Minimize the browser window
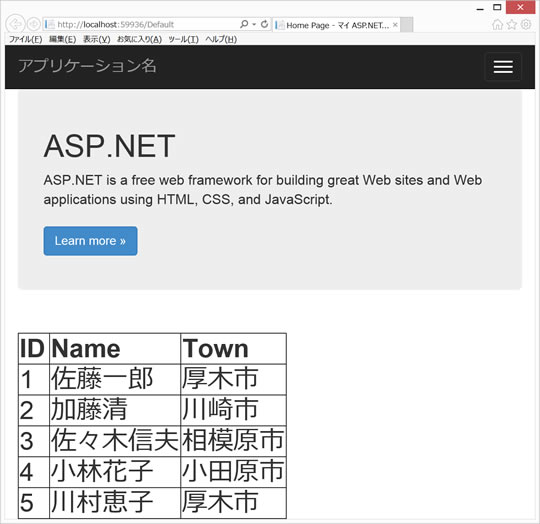 pyautogui.click(x=480, y=8)
